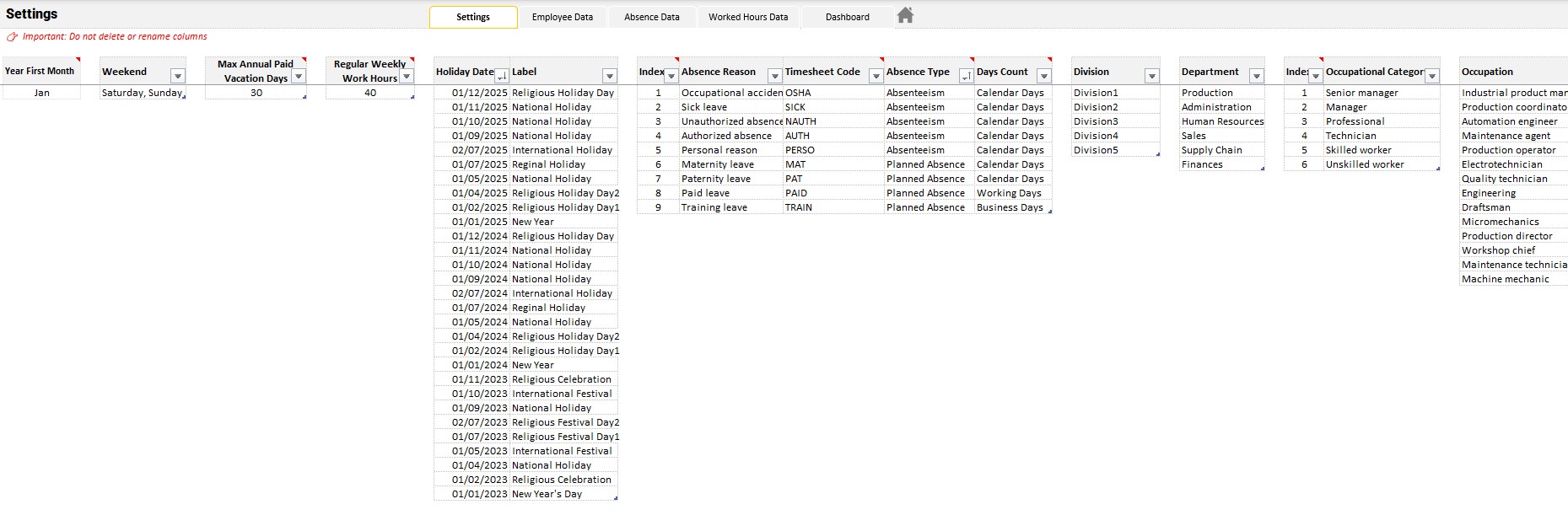Select the Year First Month cell showing Jan
1568x515 pixels.
click(x=41, y=93)
